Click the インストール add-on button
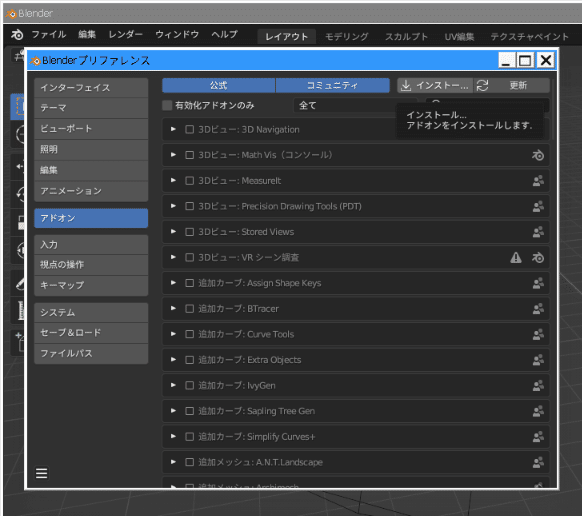Screen dimensions: 582x516 click(x=435, y=85)
